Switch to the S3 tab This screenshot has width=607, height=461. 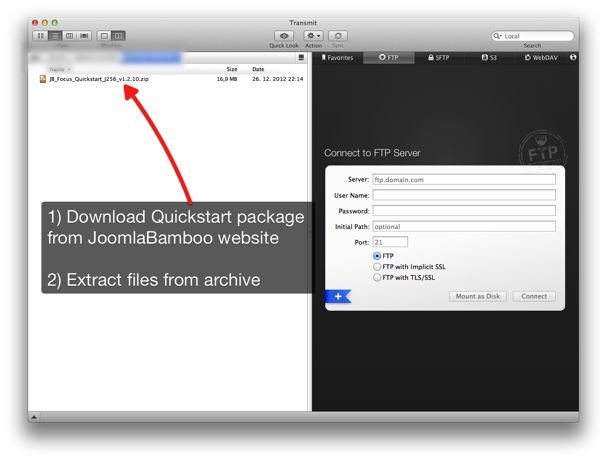pyautogui.click(x=489, y=58)
